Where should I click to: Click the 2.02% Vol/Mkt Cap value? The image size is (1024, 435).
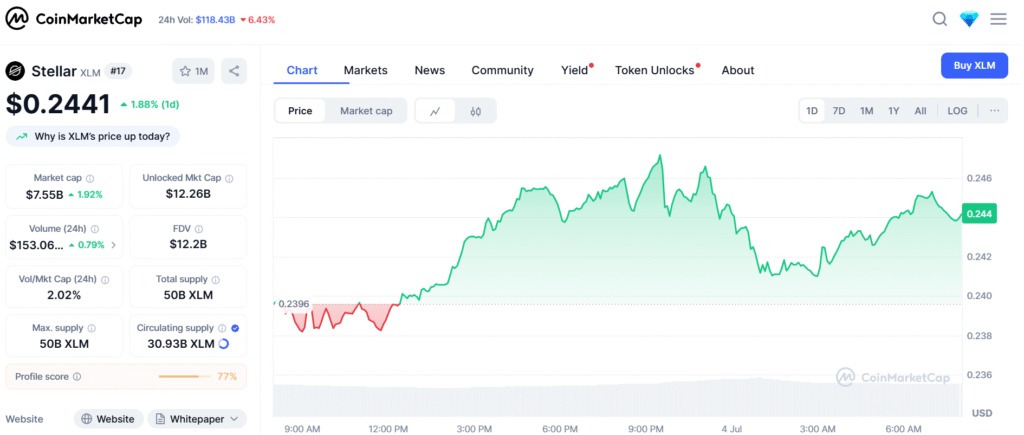(x=64, y=295)
